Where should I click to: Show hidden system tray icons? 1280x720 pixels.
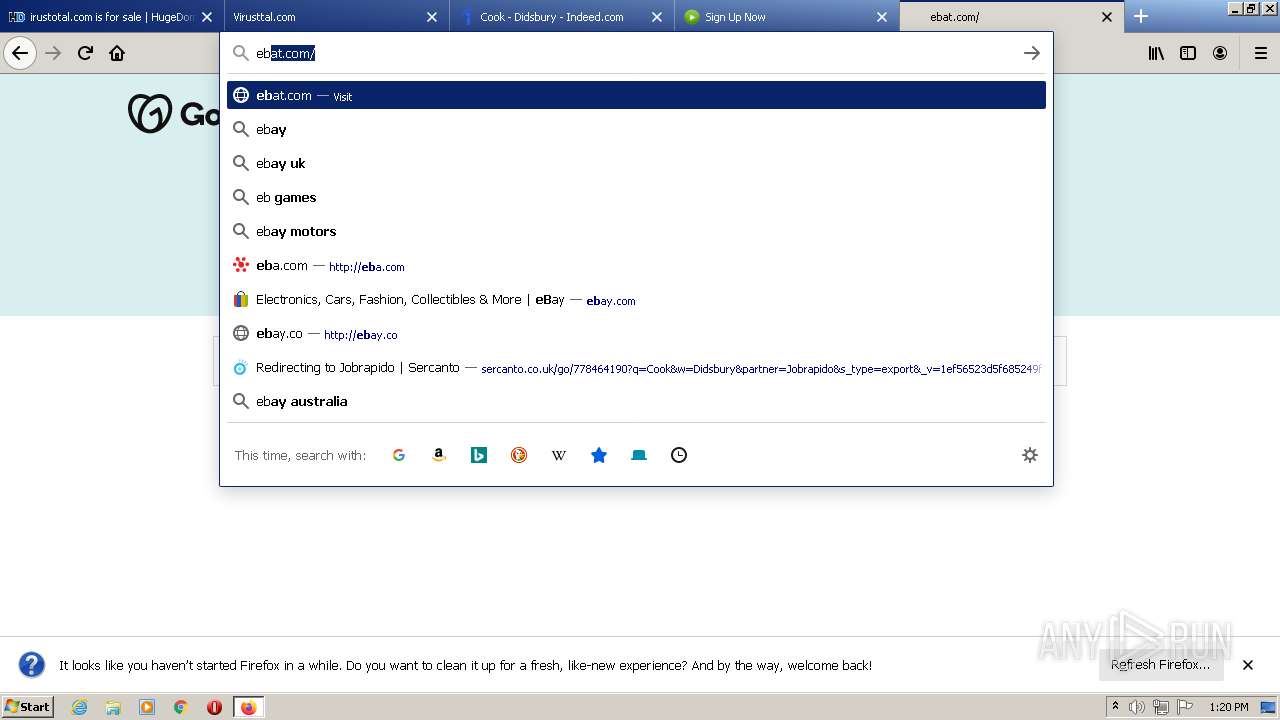1115,707
